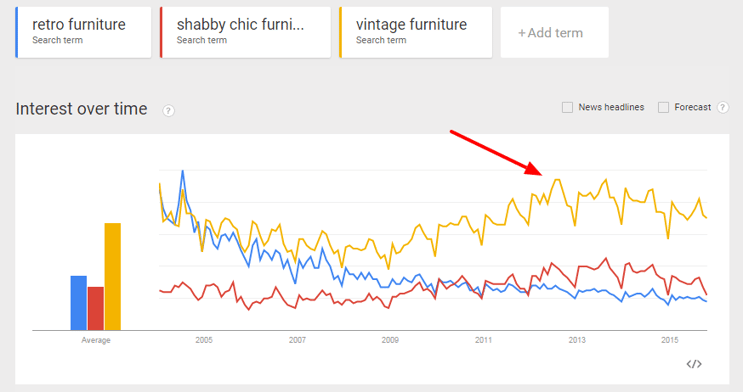The image size is (743, 392).
Task: Open the Interest over time help icon
Action: tap(168, 110)
